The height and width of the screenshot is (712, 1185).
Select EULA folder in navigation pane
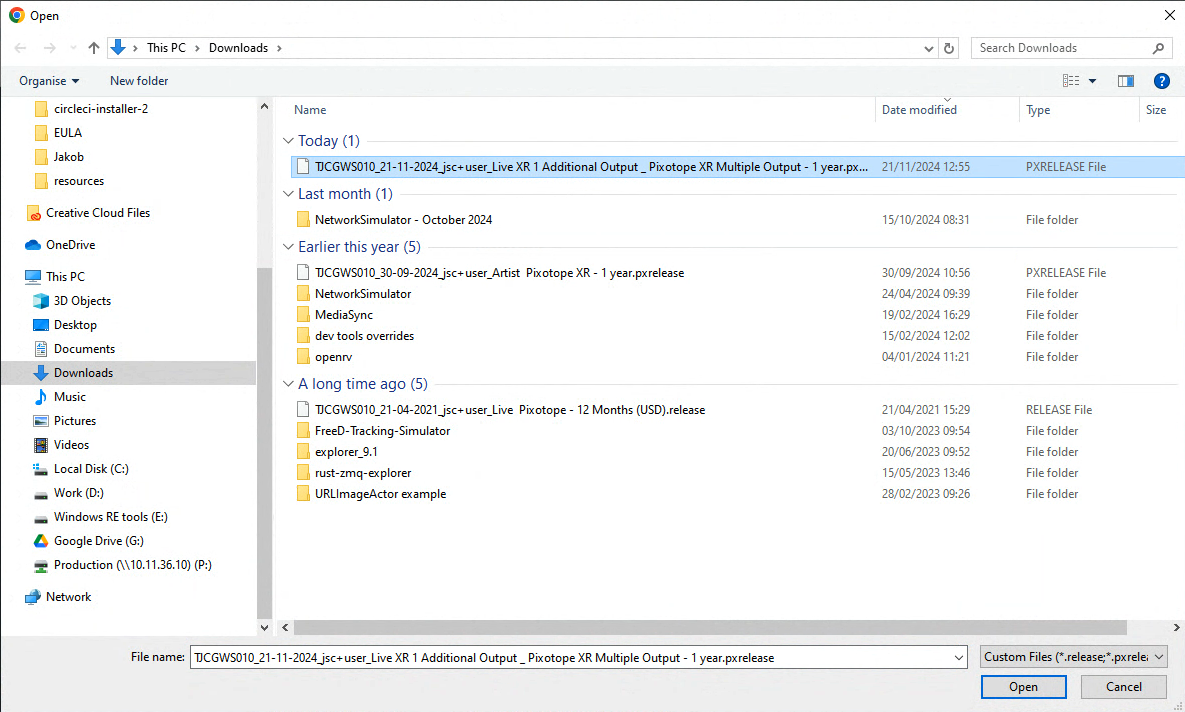[x=67, y=133]
